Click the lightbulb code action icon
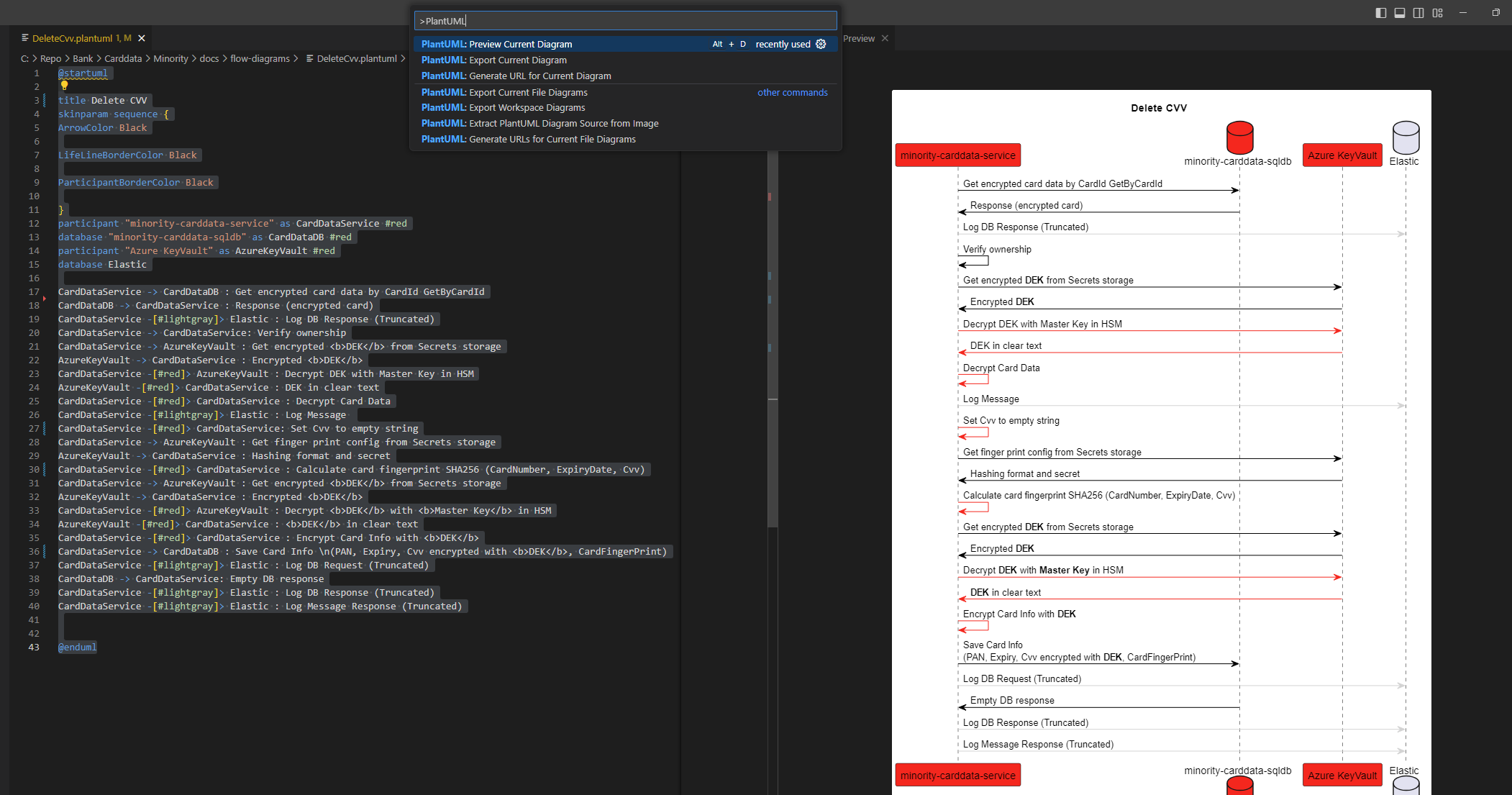The height and width of the screenshot is (795, 1512). [x=64, y=86]
